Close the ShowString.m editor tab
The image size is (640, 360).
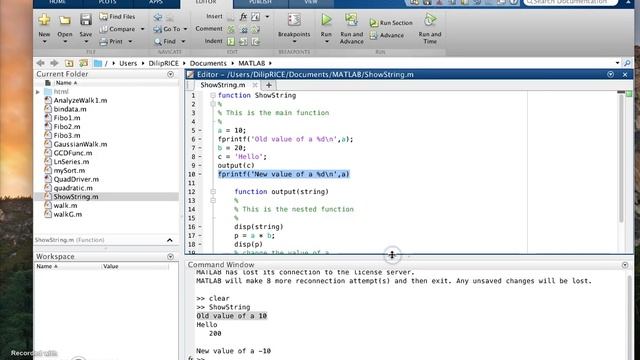point(255,85)
